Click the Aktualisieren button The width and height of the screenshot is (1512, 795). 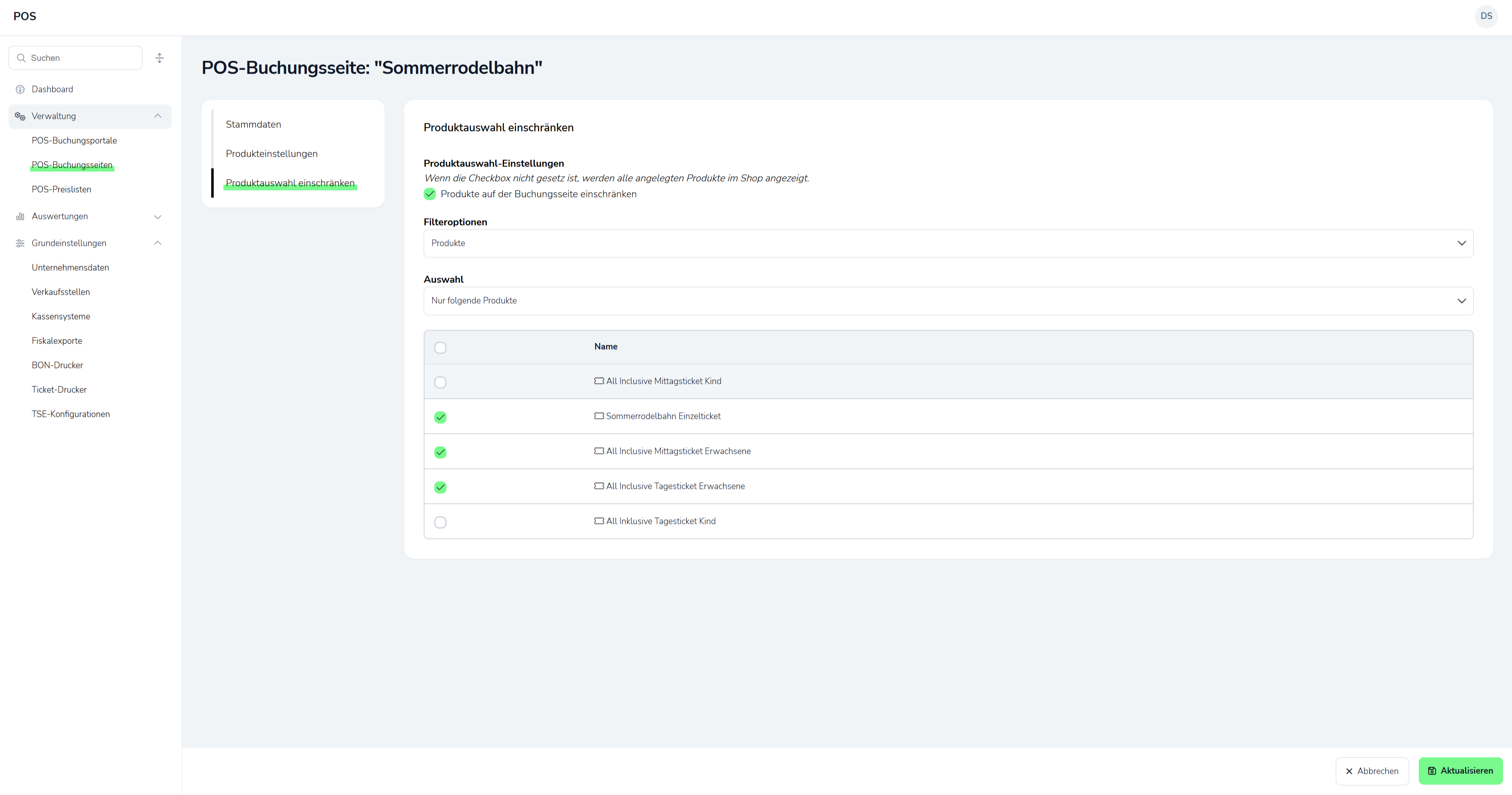click(x=1460, y=771)
